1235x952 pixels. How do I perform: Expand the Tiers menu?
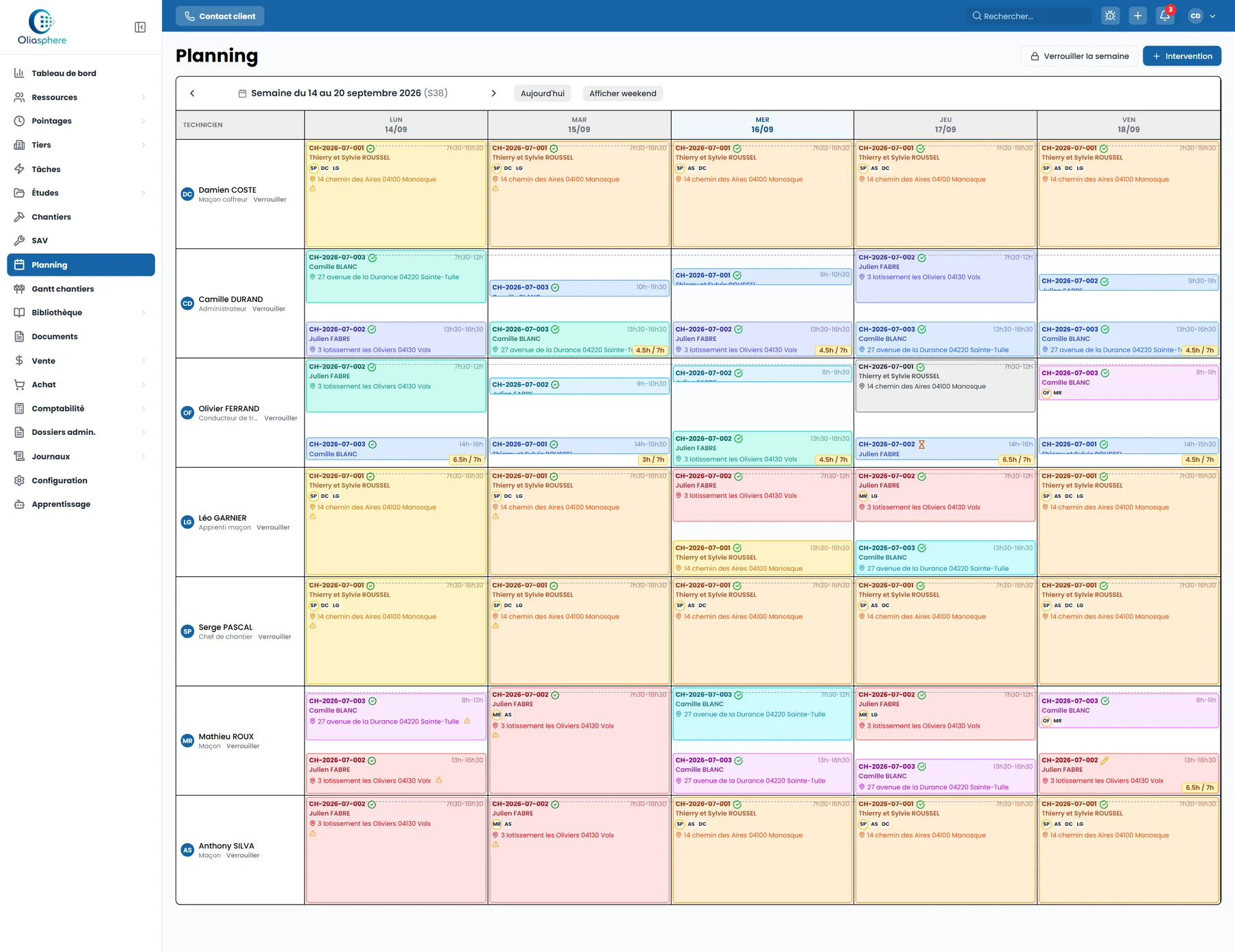tap(81, 145)
